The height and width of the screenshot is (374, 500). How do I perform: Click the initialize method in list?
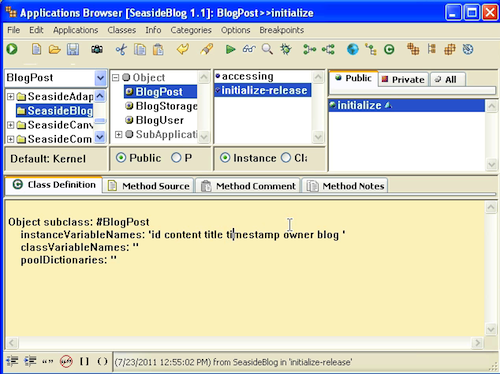[406, 105]
